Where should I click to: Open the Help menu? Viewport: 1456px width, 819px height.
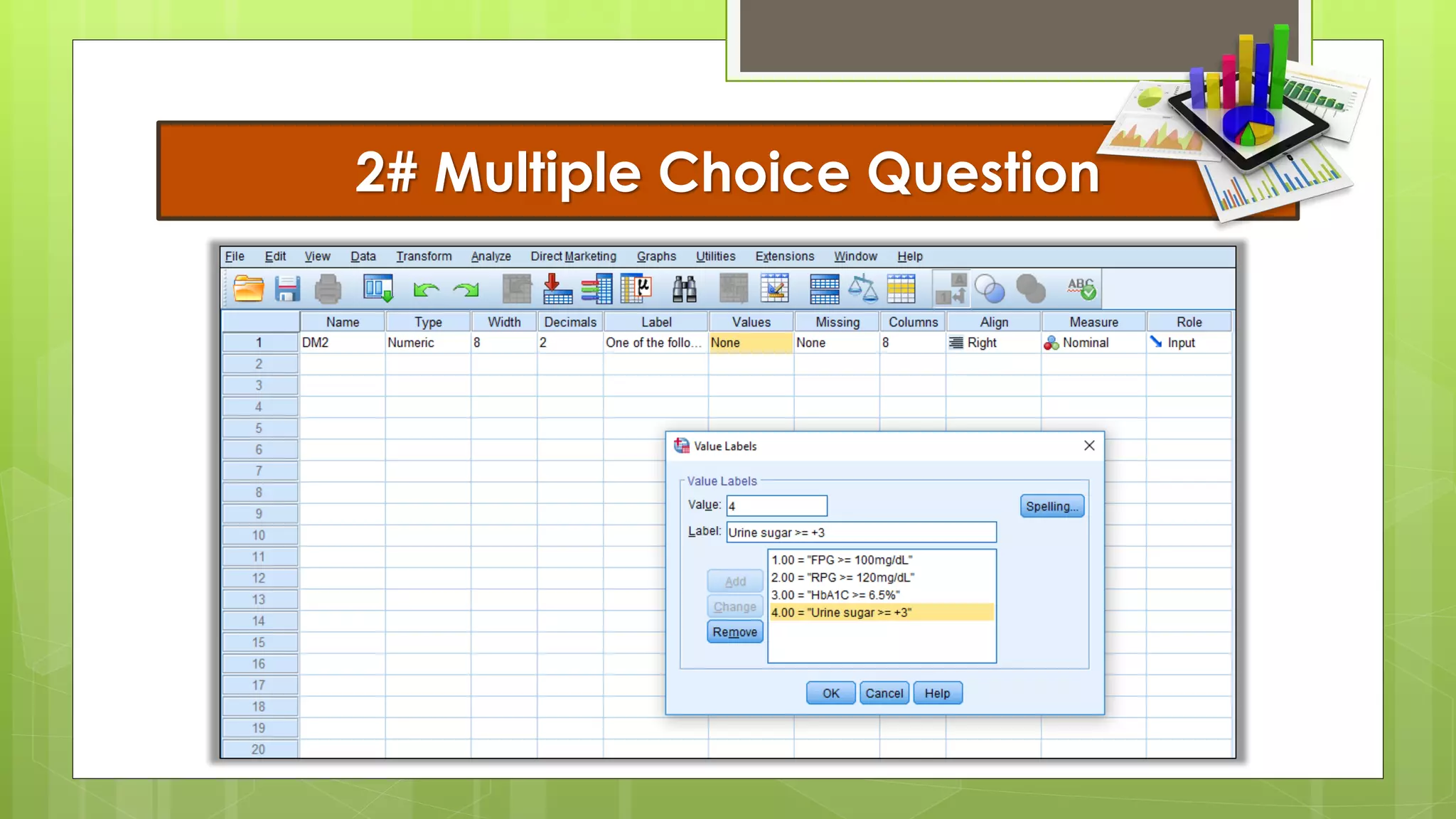coord(909,257)
